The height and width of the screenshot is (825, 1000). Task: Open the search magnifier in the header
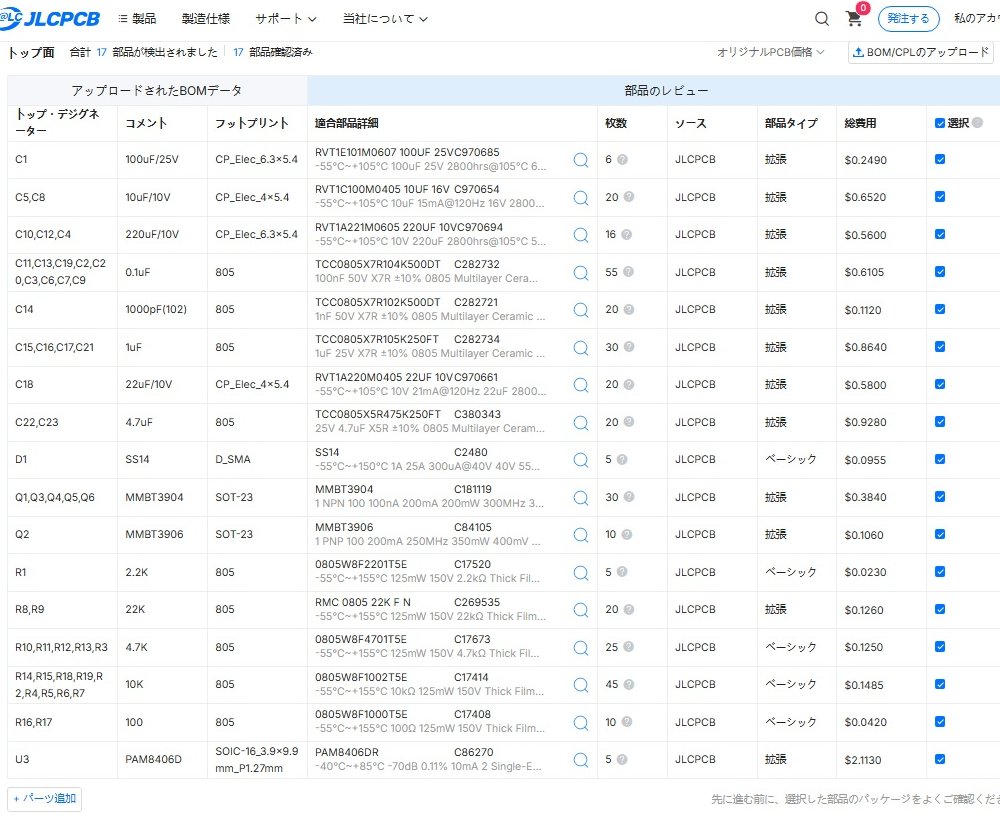click(822, 18)
